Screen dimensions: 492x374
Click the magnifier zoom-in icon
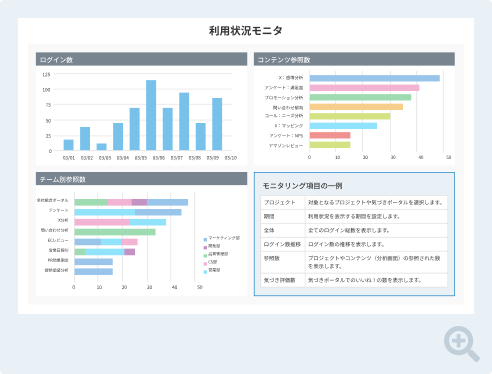(x=462, y=344)
